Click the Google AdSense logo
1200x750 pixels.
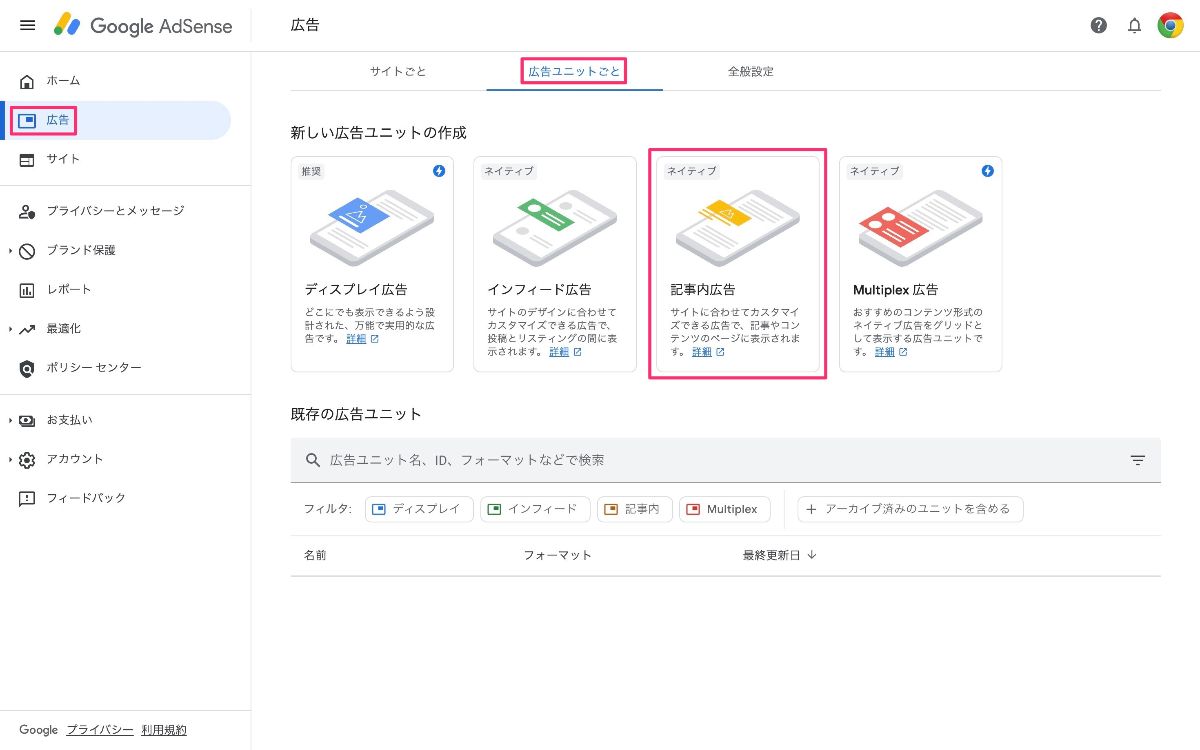pos(143,25)
